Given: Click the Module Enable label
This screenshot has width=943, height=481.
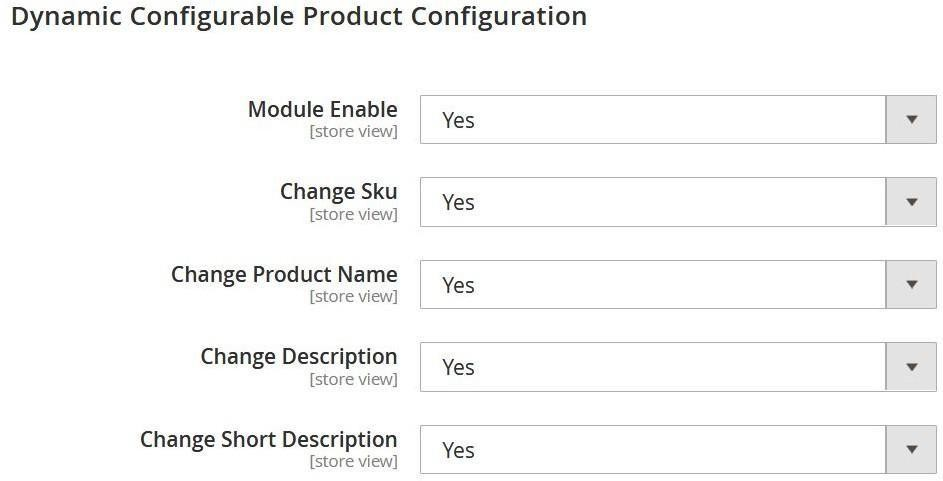Looking at the screenshot, I should pyautogui.click(x=322, y=109).
